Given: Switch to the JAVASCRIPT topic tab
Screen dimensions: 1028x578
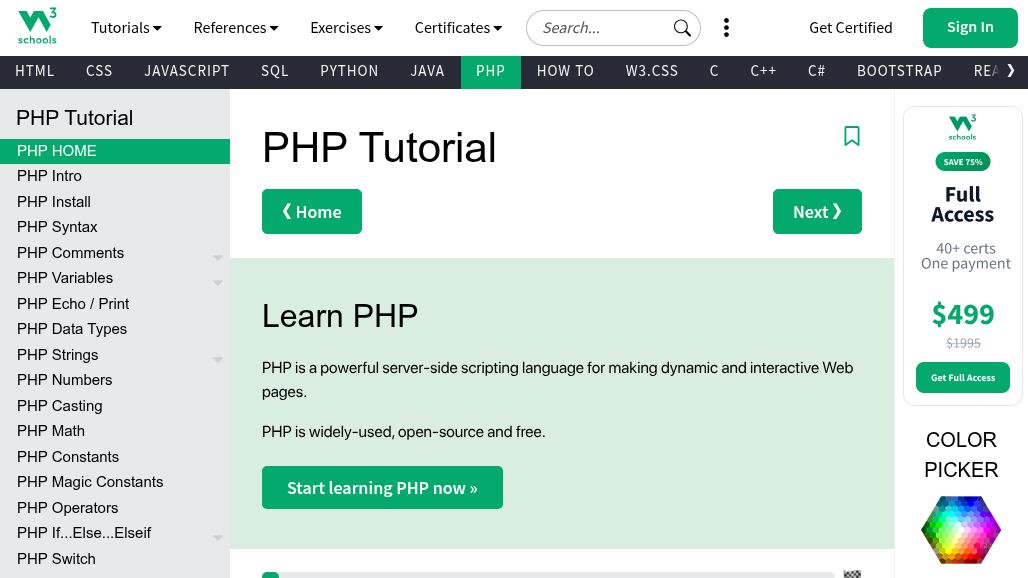Looking at the screenshot, I should 187,71.
